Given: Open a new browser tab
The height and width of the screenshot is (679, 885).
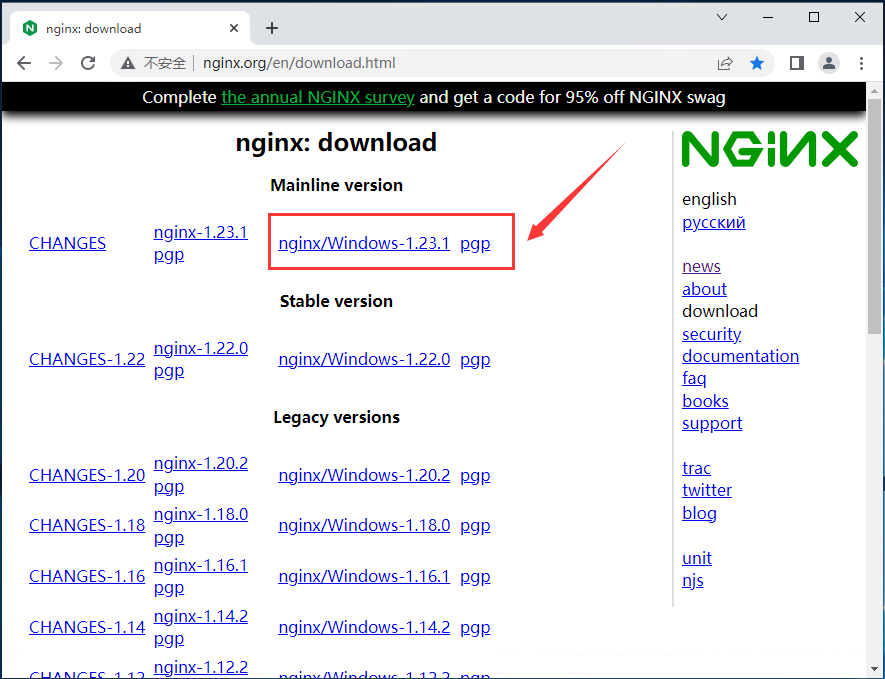Looking at the screenshot, I should 271,27.
